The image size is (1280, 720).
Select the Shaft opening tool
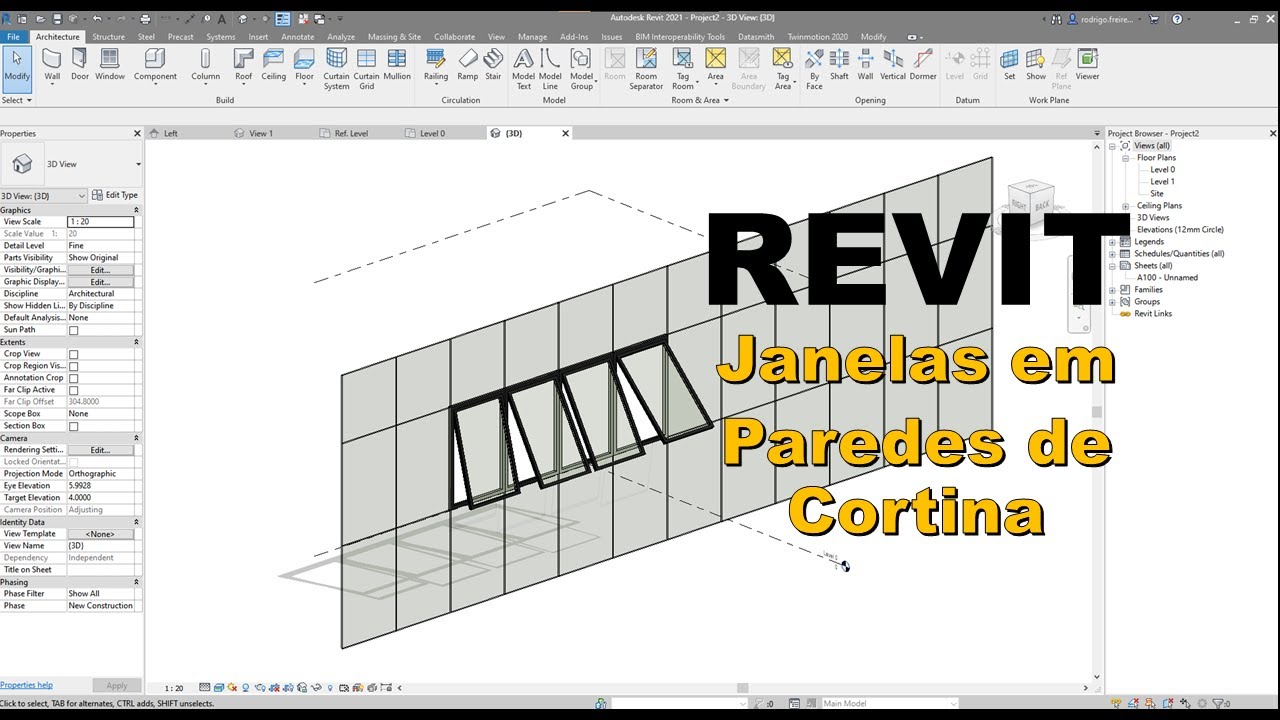coord(839,64)
